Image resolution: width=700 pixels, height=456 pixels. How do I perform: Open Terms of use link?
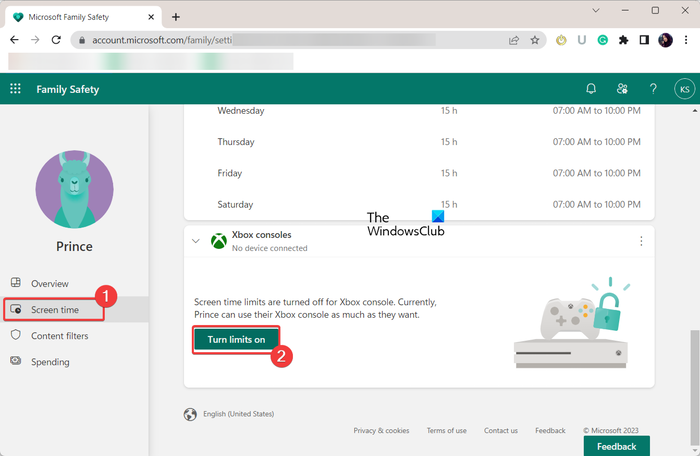click(446, 431)
